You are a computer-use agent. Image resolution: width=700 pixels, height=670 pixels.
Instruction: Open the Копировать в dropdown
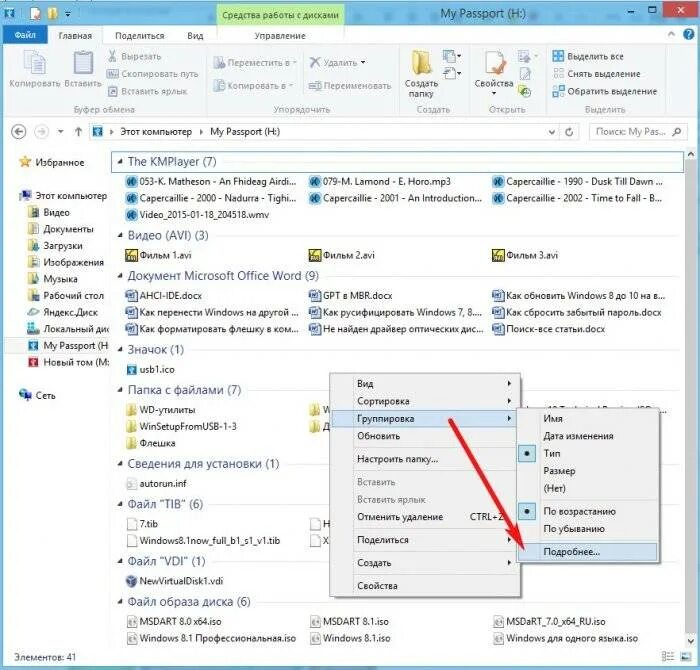click(253, 85)
